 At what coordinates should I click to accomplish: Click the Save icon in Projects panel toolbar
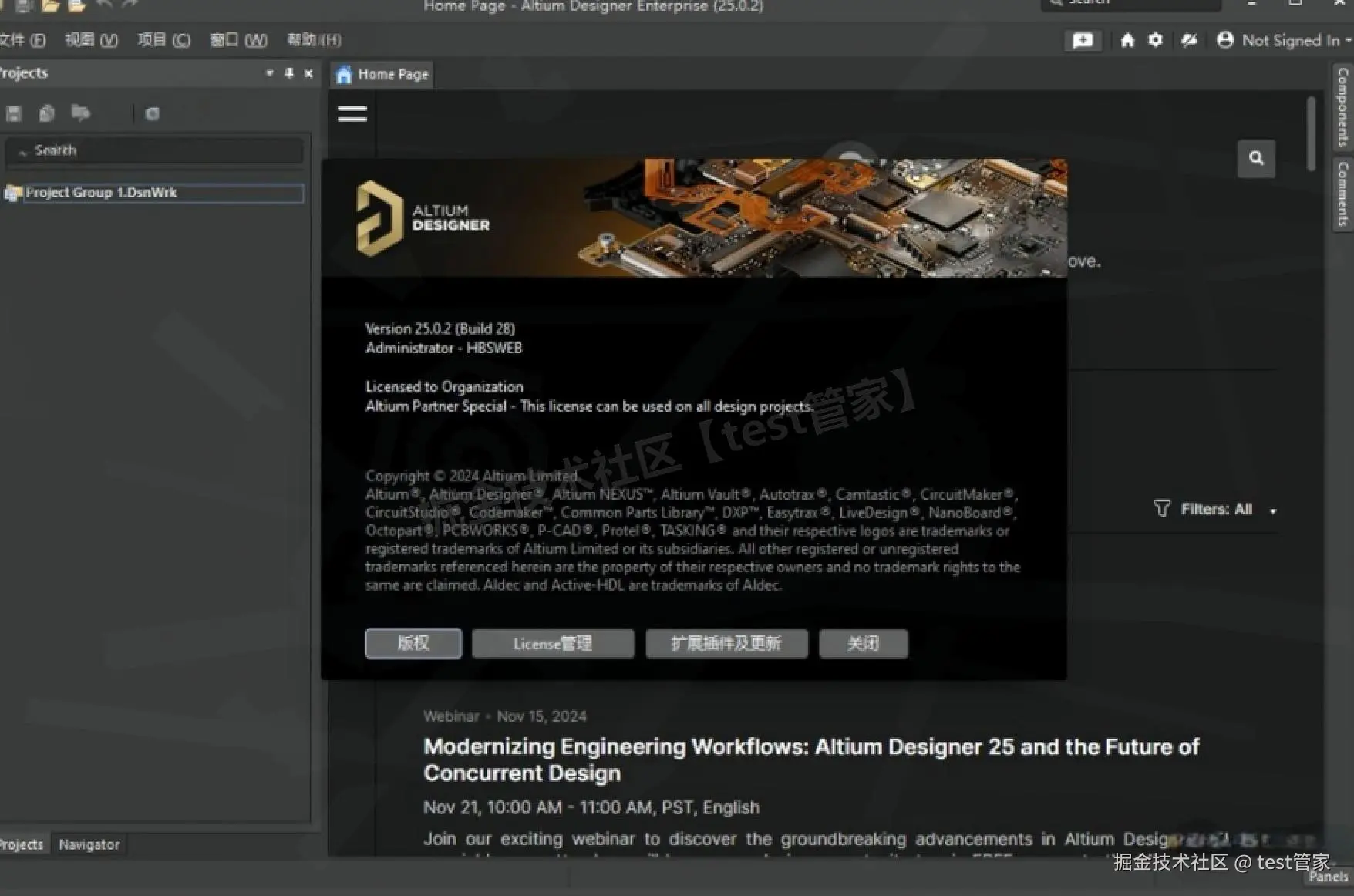point(12,113)
